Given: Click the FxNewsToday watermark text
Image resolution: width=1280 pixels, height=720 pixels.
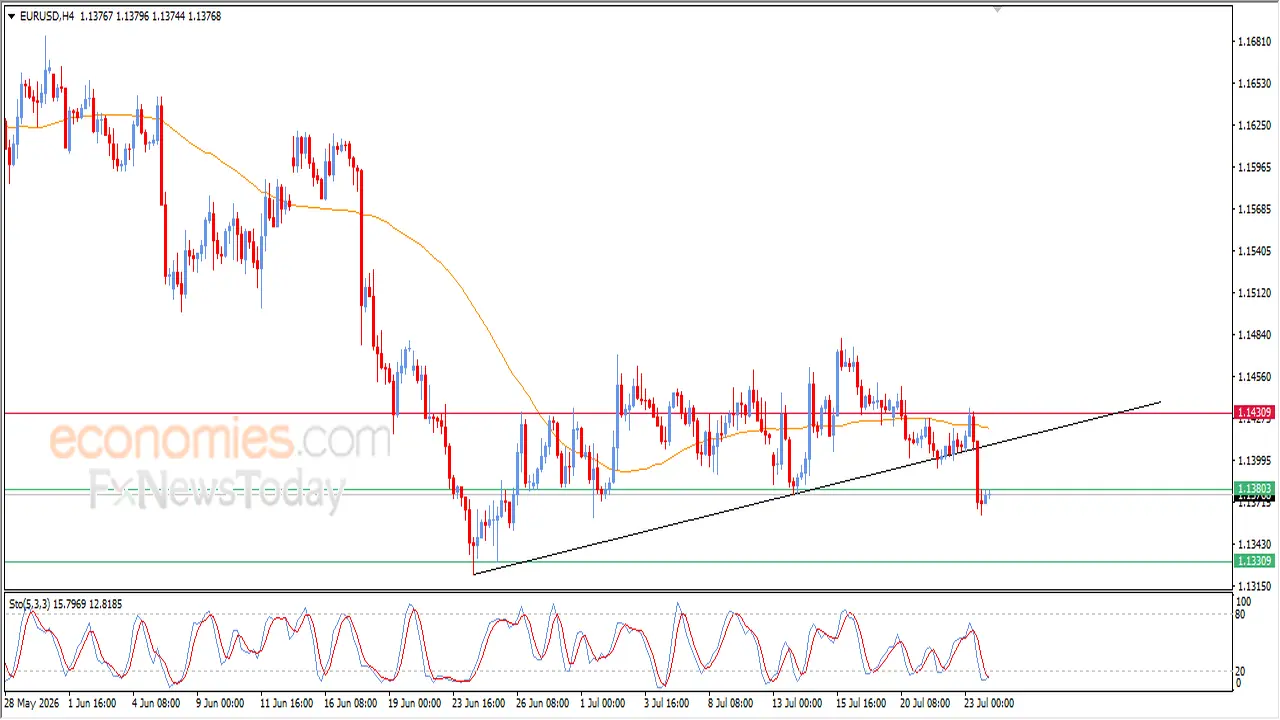Looking at the screenshot, I should coord(216,492).
